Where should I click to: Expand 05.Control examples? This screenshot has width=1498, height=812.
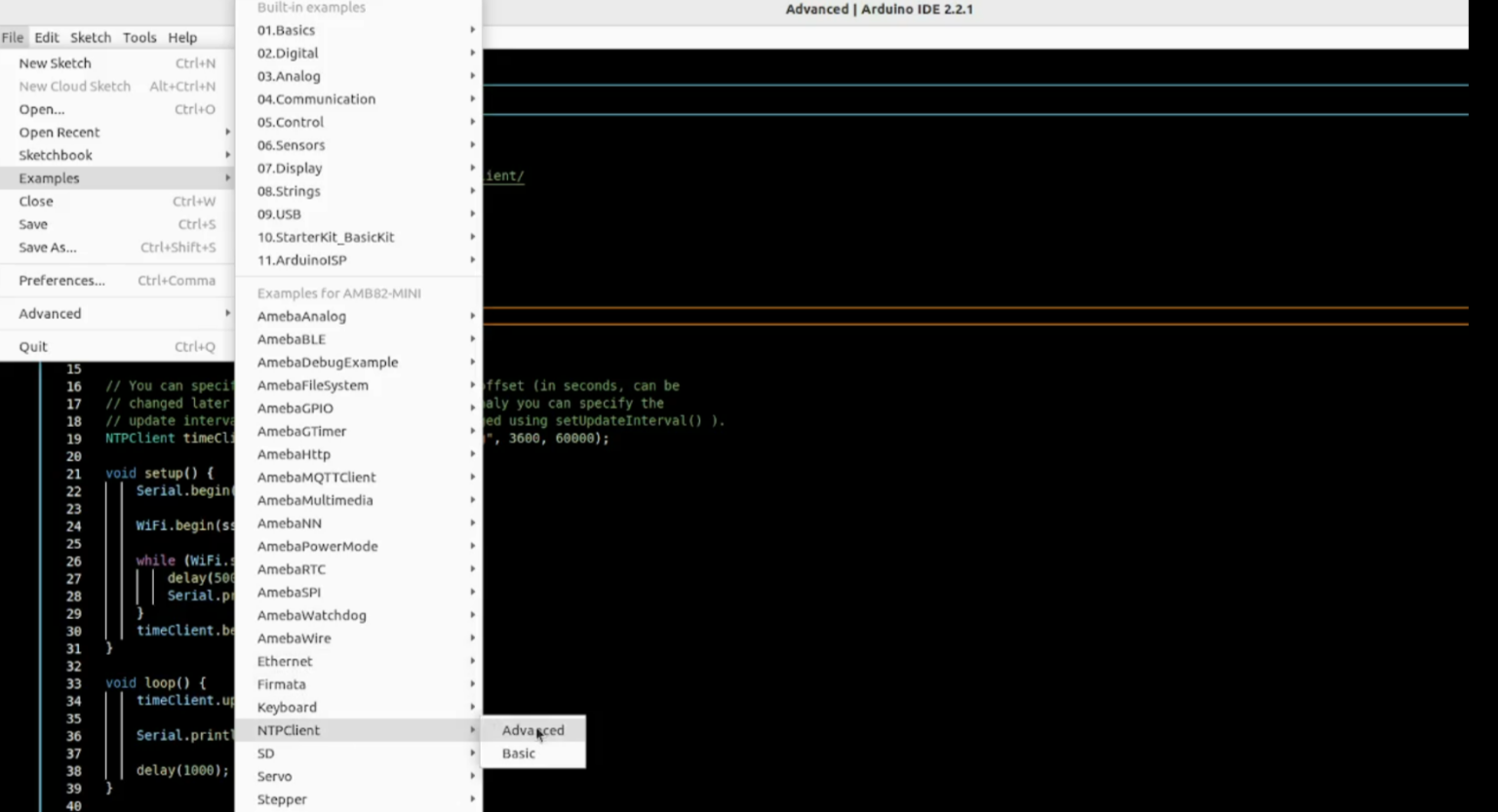click(x=359, y=122)
